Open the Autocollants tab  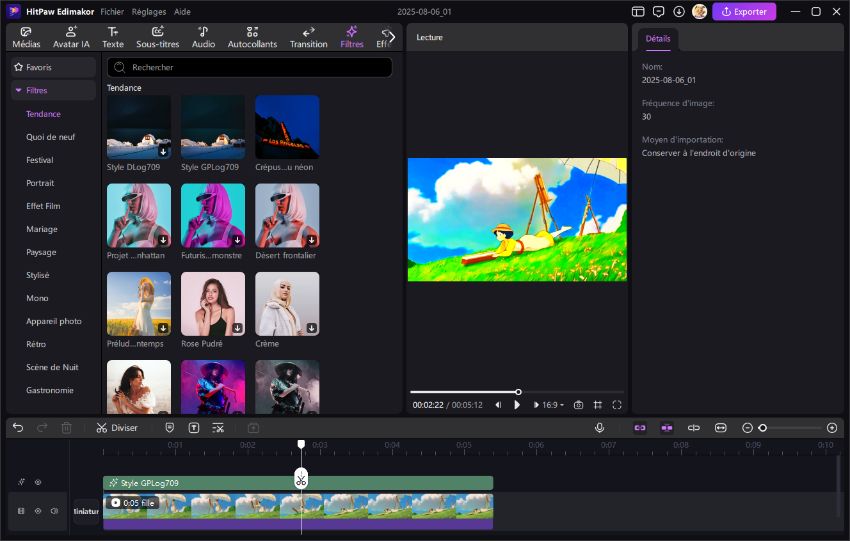point(252,37)
